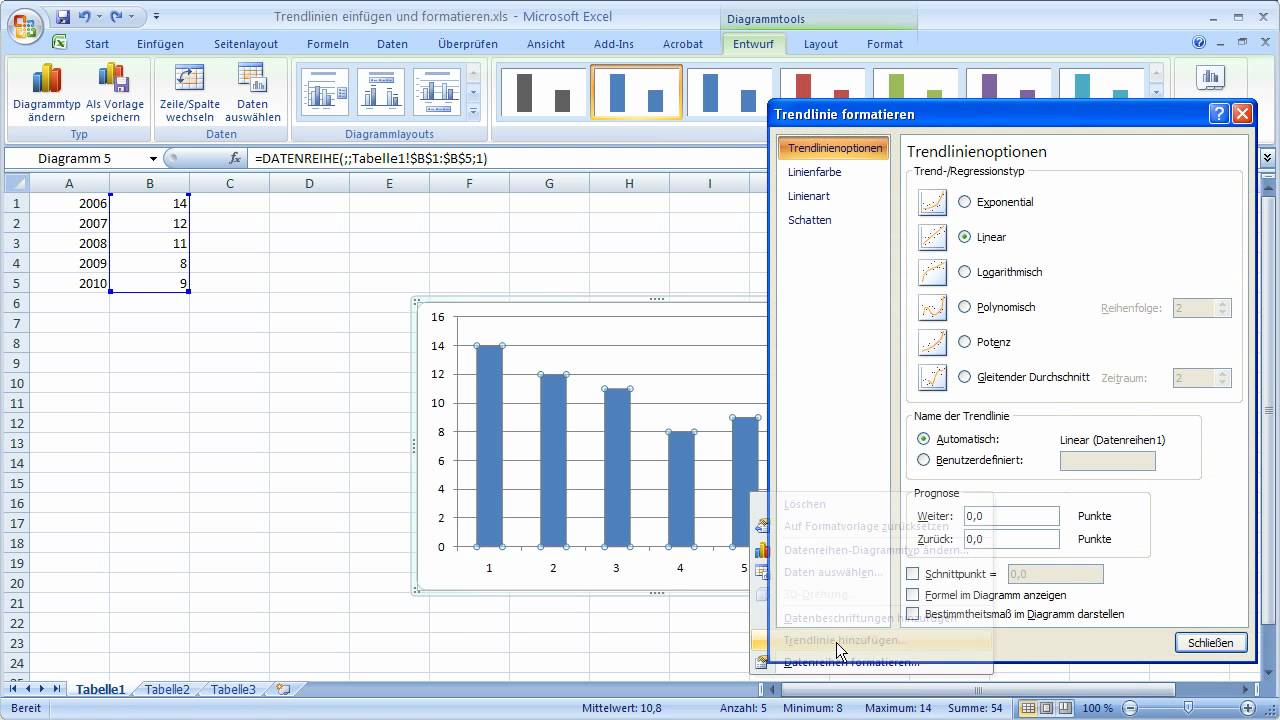Click the Polynomisch trend type icon
The width and height of the screenshot is (1280, 720).
pyautogui.click(x=932, y=307)
